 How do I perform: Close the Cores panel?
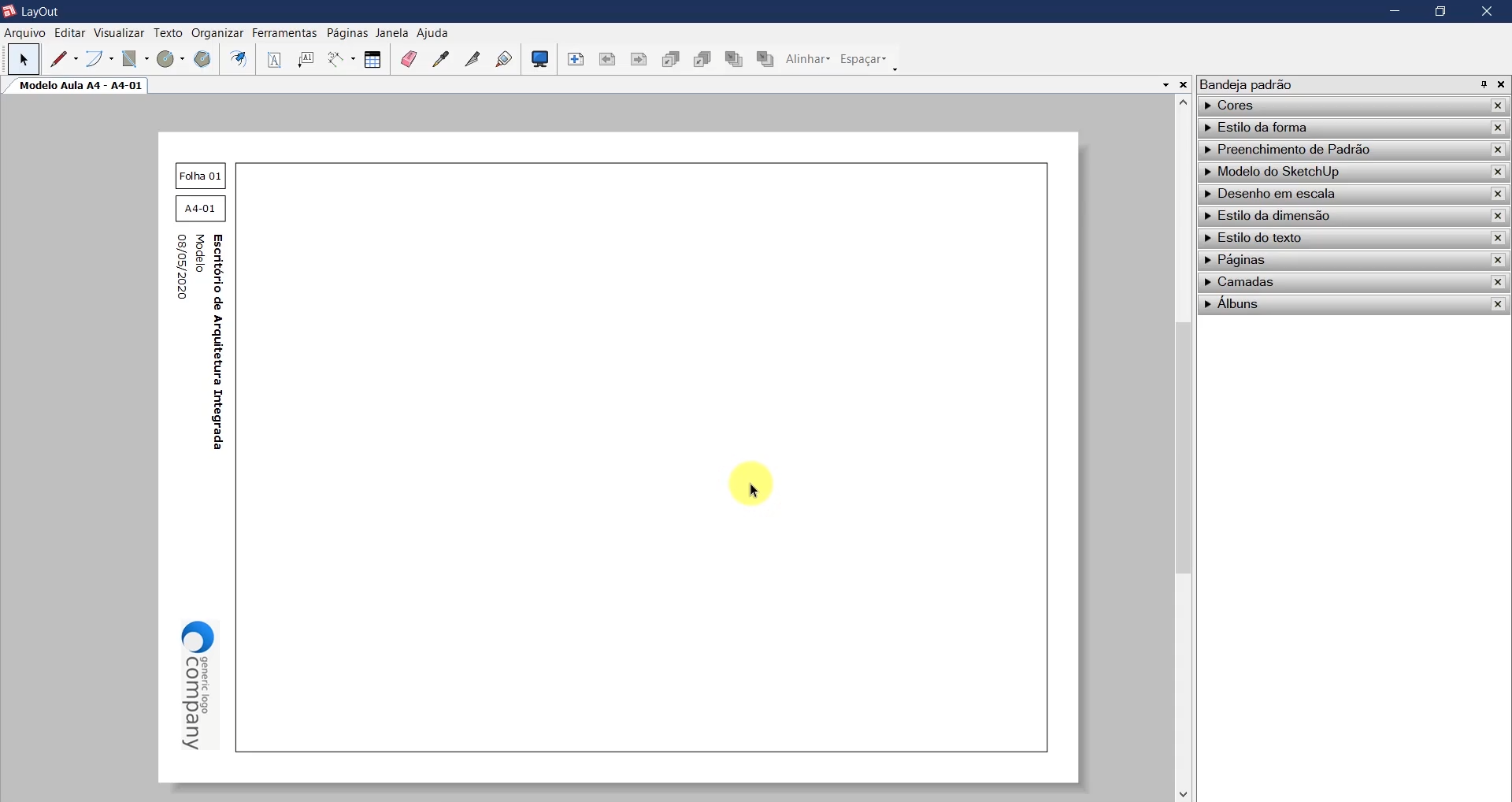[x=1499, y=106]
